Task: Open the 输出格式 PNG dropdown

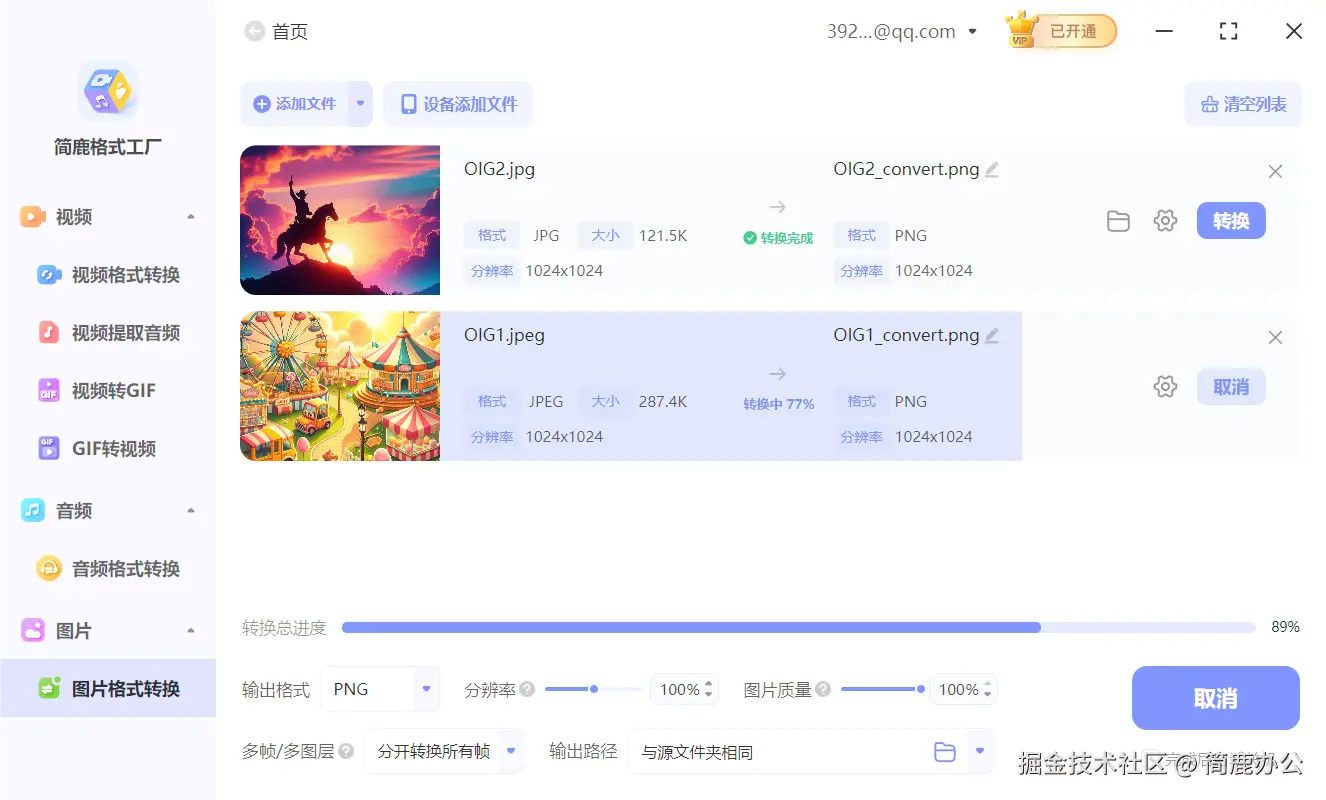Action: pyautogui.click(x=380, y=689)
